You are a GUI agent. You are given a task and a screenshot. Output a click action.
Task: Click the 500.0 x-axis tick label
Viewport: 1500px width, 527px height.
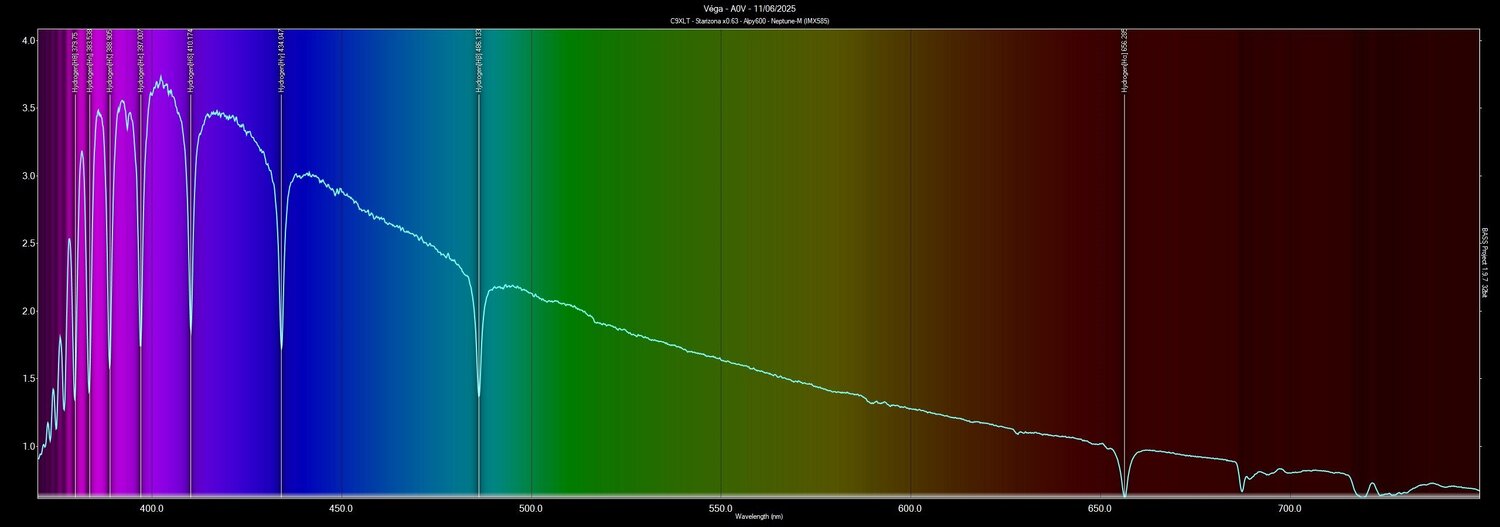tap(531, 508)
